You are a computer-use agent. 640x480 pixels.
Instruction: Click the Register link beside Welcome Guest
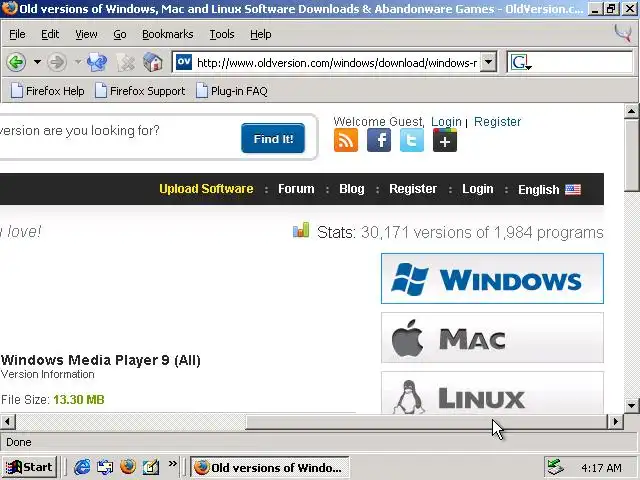coord(498,122)
